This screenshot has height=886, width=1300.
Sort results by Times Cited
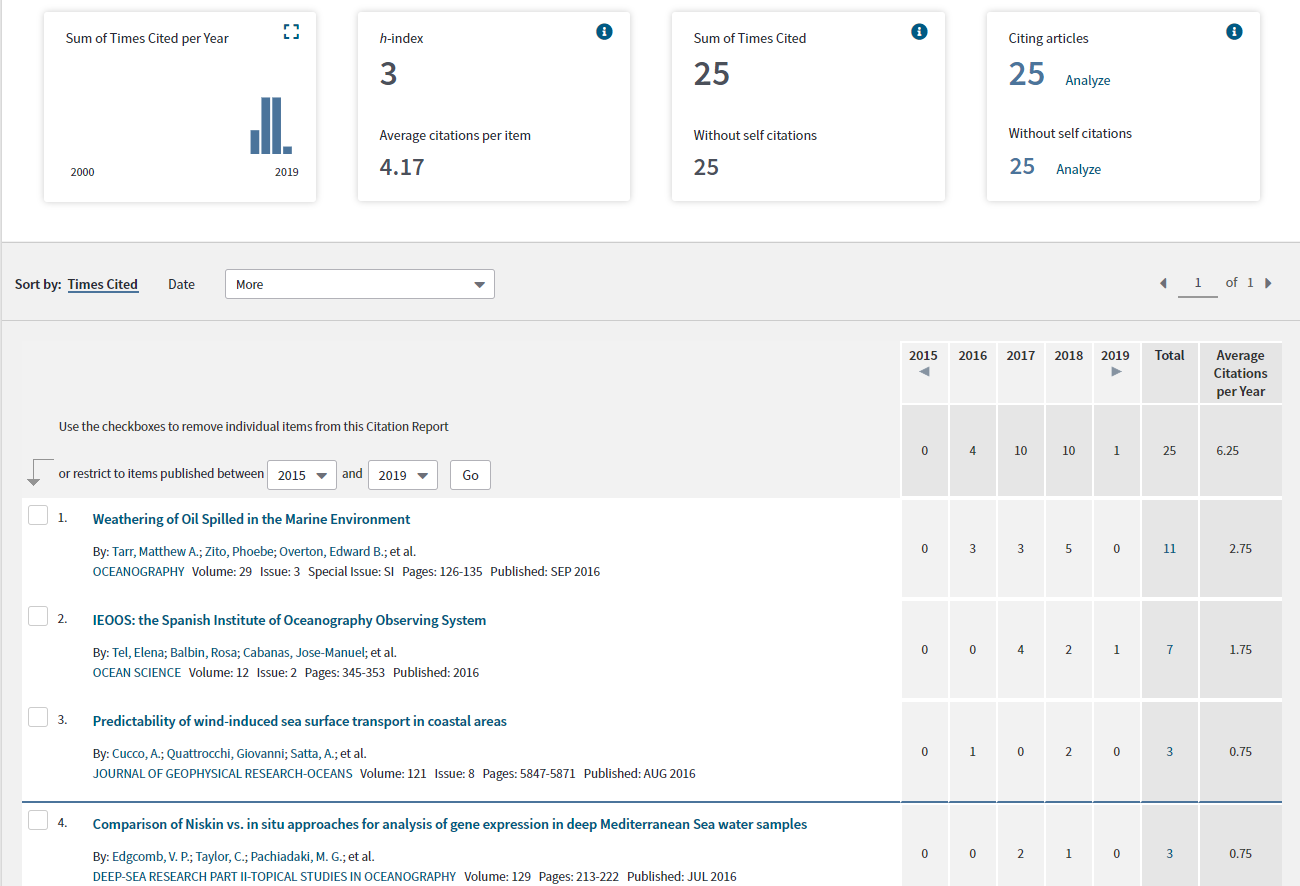(x=102, y=284)
